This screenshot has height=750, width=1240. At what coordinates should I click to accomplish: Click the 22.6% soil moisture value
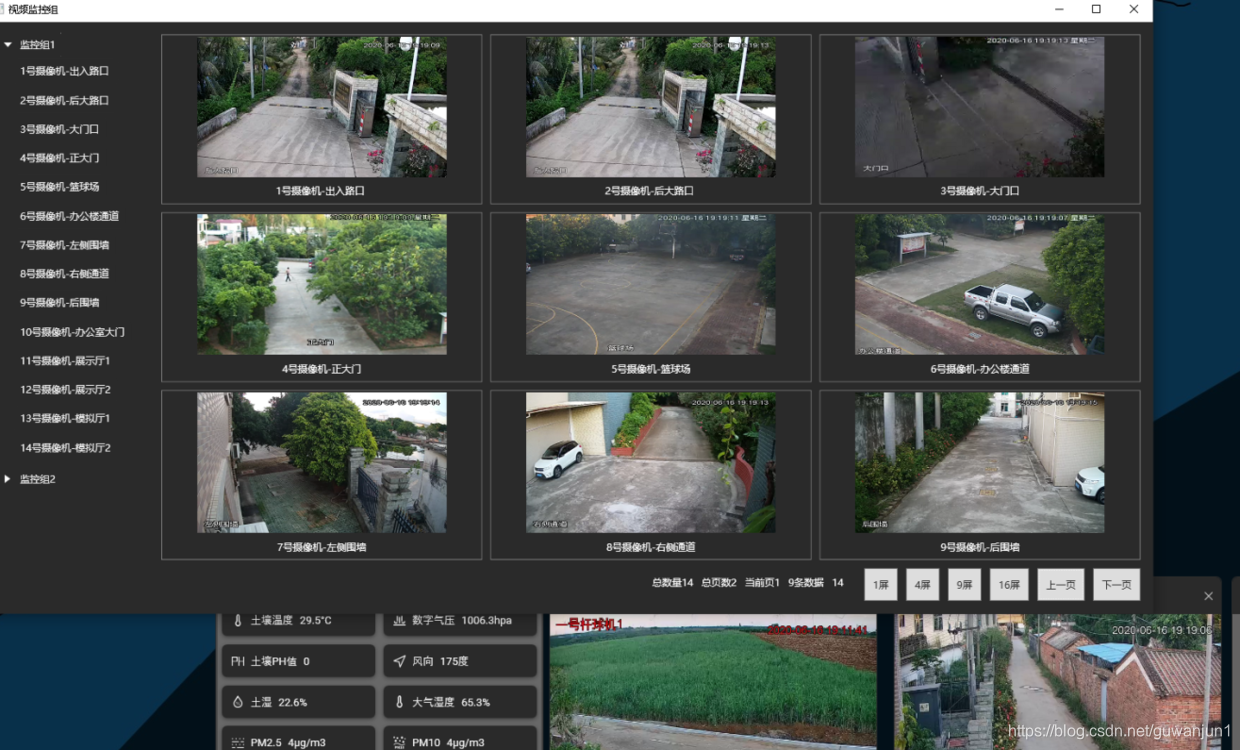pyautogui.click(x=292, y=702)
